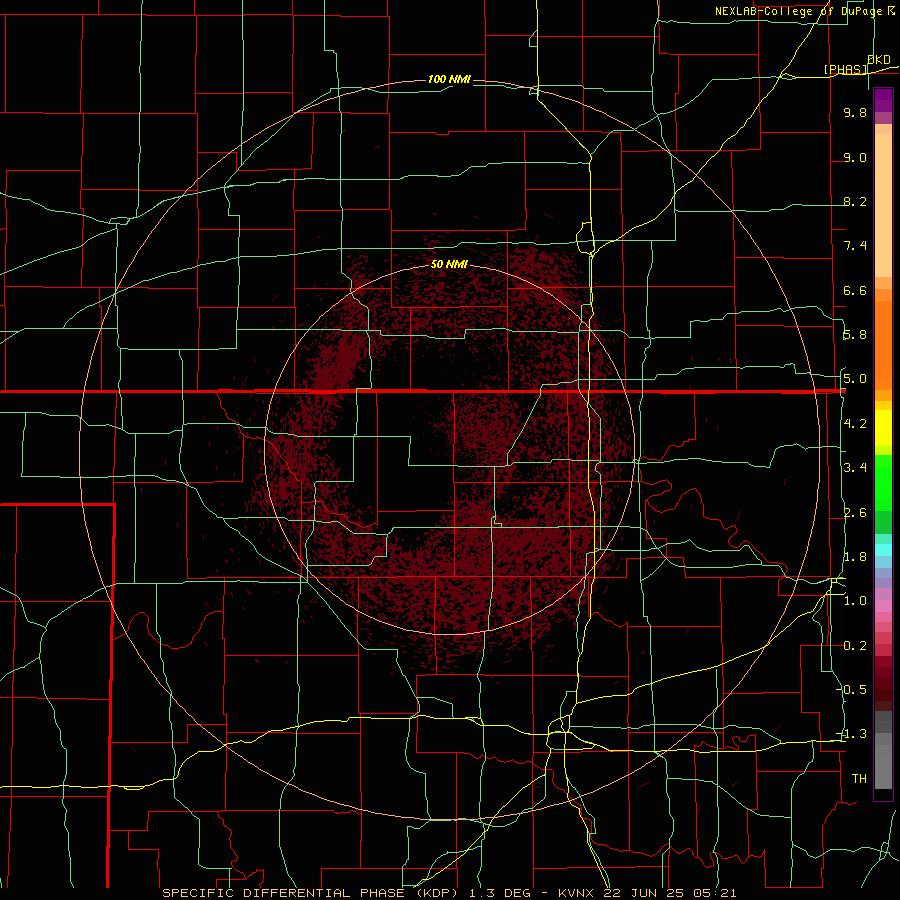
Task: Click the TH threshold label
Action: coord(859,779)
